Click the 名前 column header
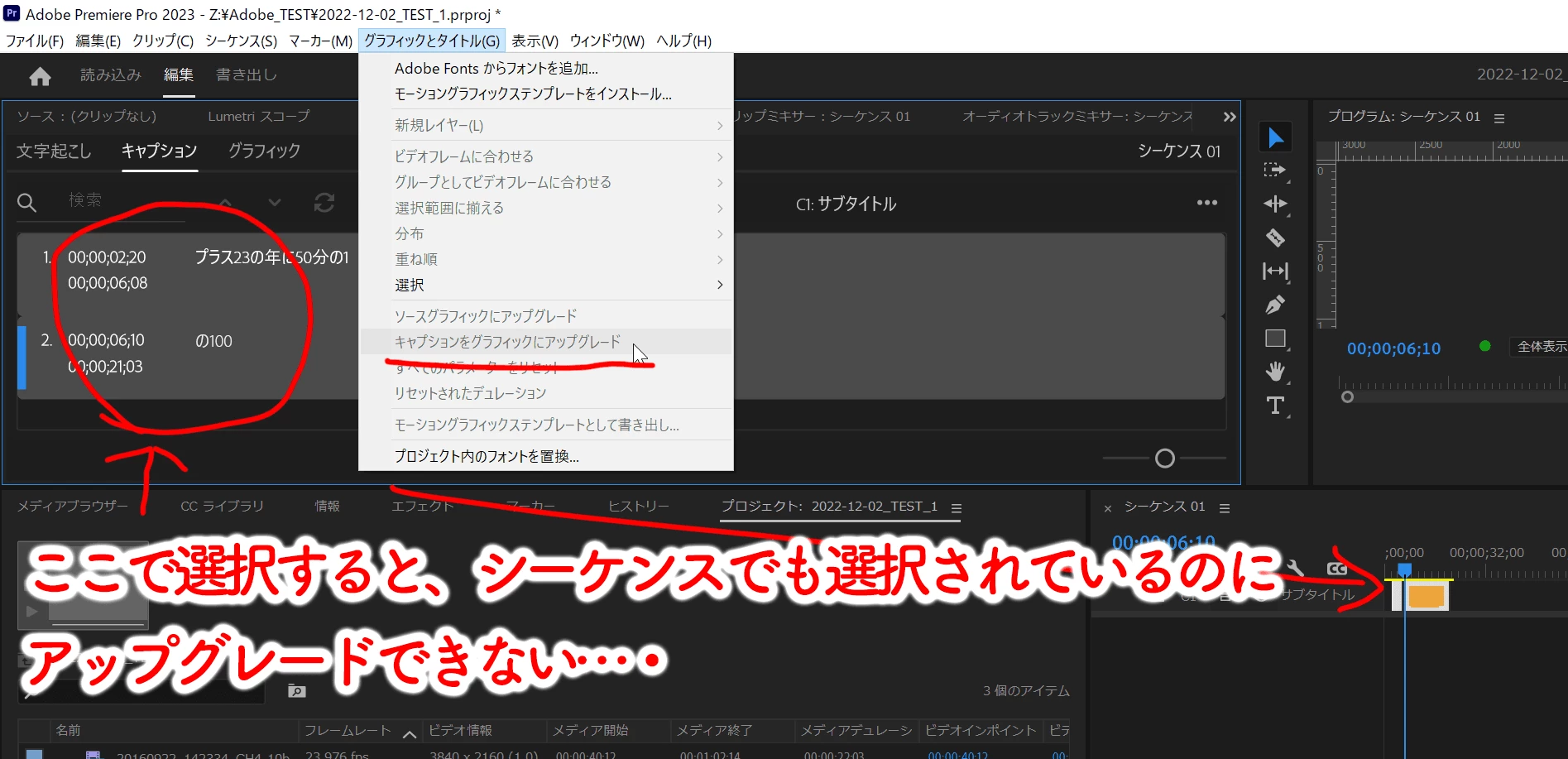The height and width of the screenshot is (759, 1568). pos(68,730)
